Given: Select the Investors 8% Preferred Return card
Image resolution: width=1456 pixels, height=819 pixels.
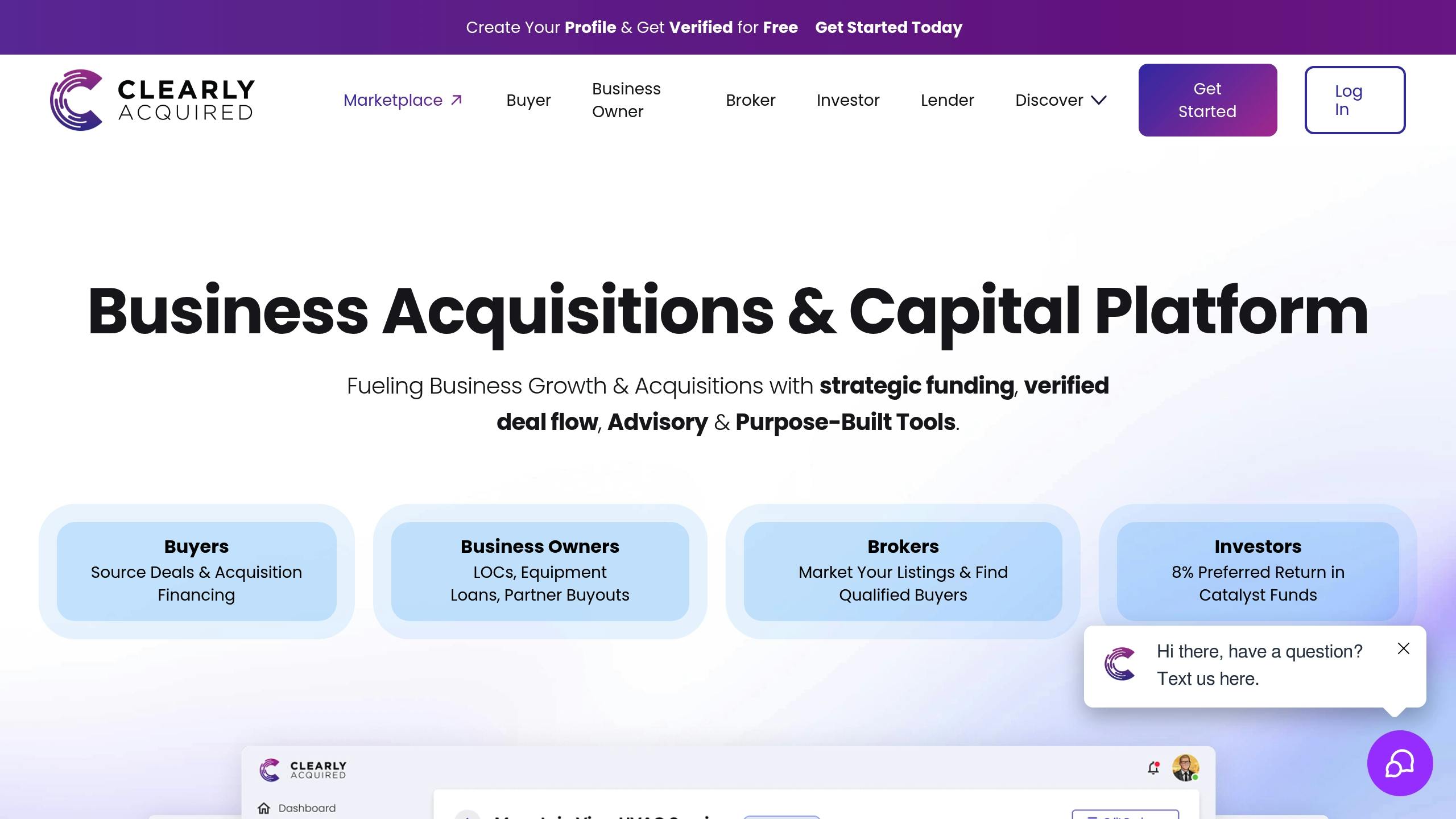Looking at the screenshot, I should (x=1258, y=571).
